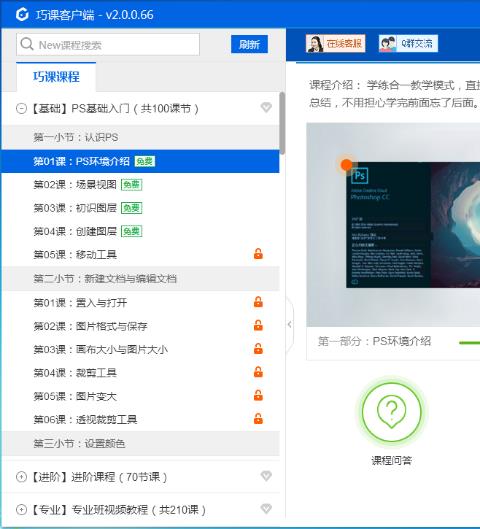Click caption 第一部分：PS环境介绍

click(x=374, y=341)
